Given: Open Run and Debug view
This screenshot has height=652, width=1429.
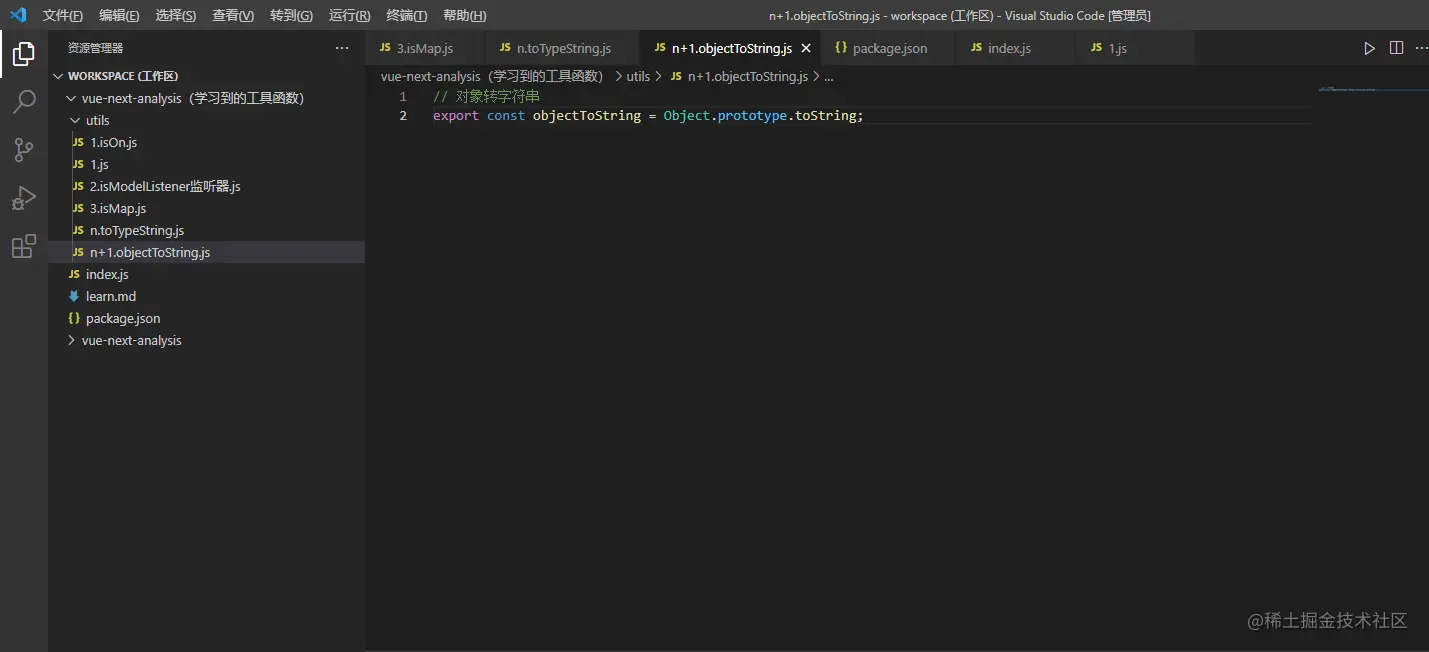Looking at the screenshot, I should (24, 198).
